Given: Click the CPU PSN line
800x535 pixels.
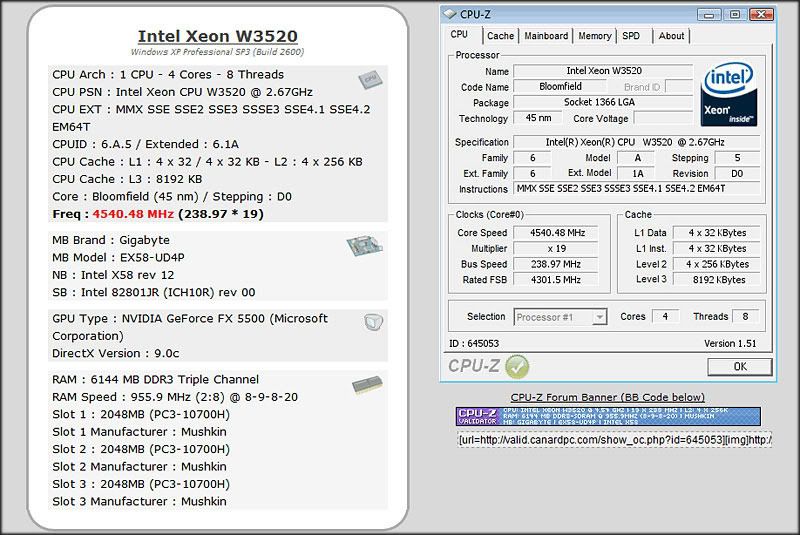Looking at the screenshot, I should [182, 92].
